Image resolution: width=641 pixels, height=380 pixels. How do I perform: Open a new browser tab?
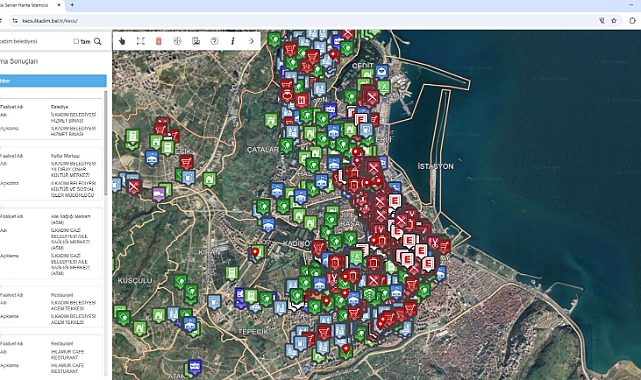click(x=72, y=5)
